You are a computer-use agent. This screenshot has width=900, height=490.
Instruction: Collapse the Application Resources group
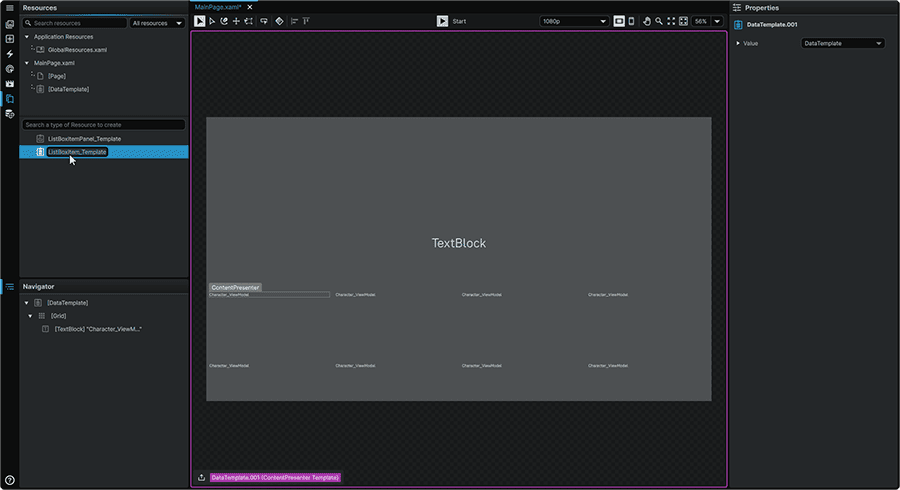point(26,37)
